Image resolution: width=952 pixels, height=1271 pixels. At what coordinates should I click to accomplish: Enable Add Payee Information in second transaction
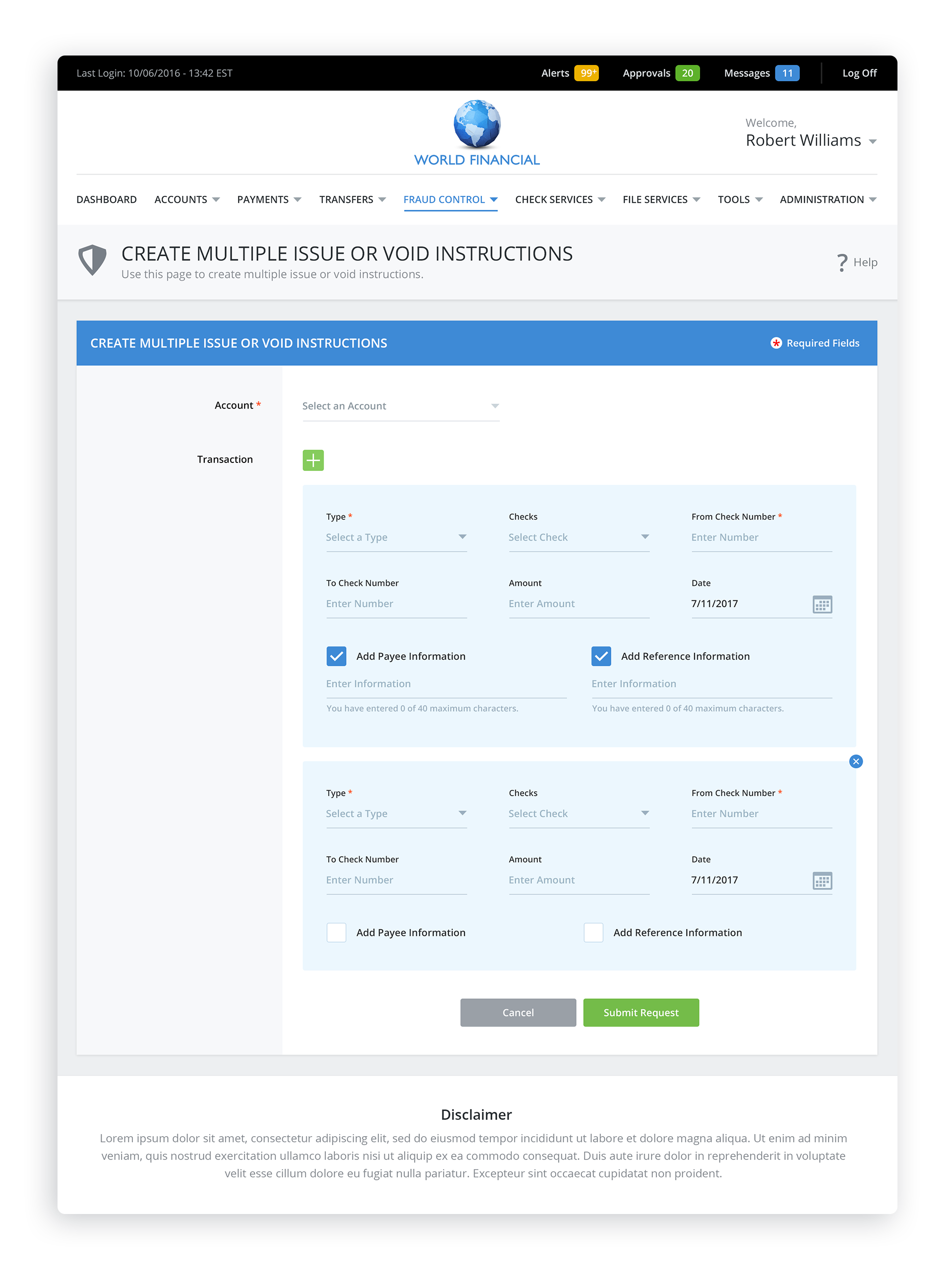click(x=336, y=931)
